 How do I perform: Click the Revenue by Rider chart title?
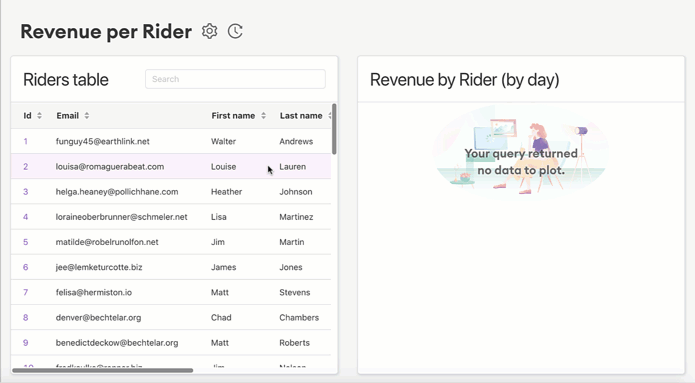click(465, 80)
